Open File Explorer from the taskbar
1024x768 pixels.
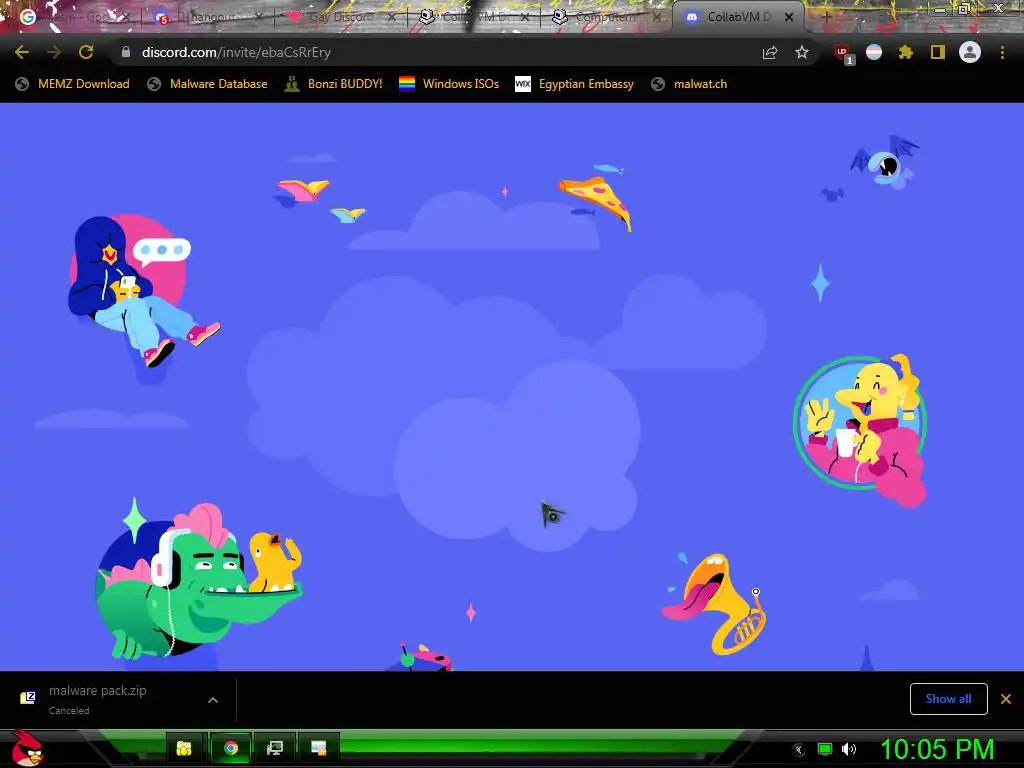(x=184, y=748)
